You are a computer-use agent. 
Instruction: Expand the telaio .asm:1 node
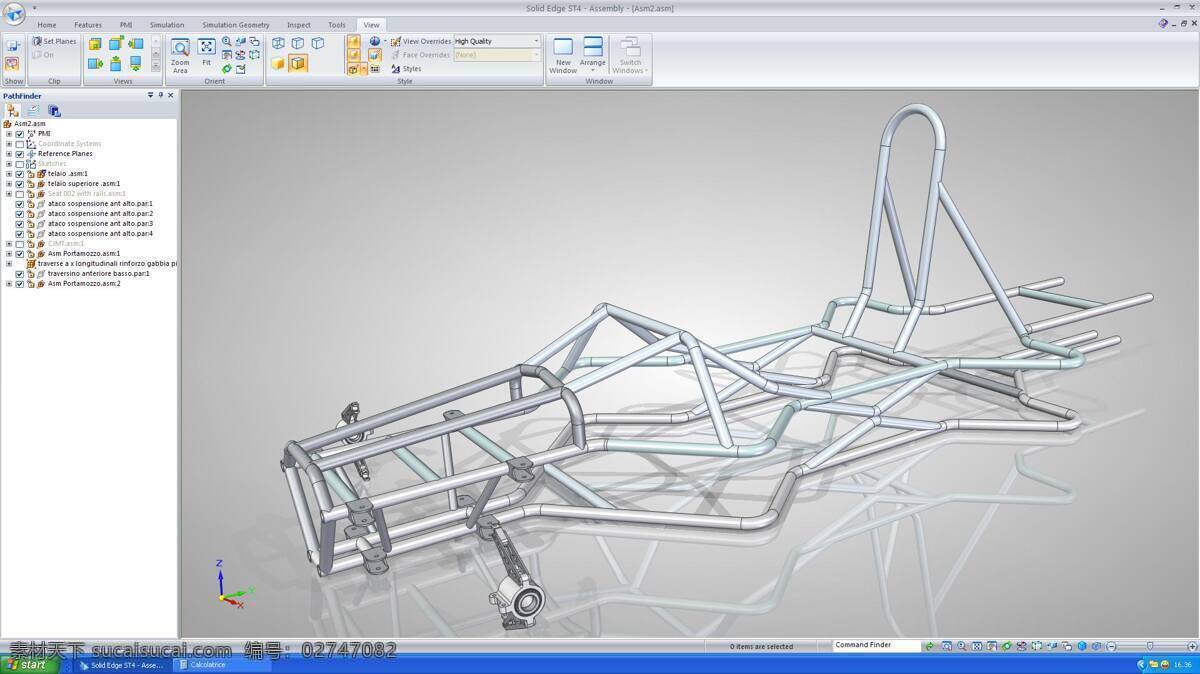(9, 174)
